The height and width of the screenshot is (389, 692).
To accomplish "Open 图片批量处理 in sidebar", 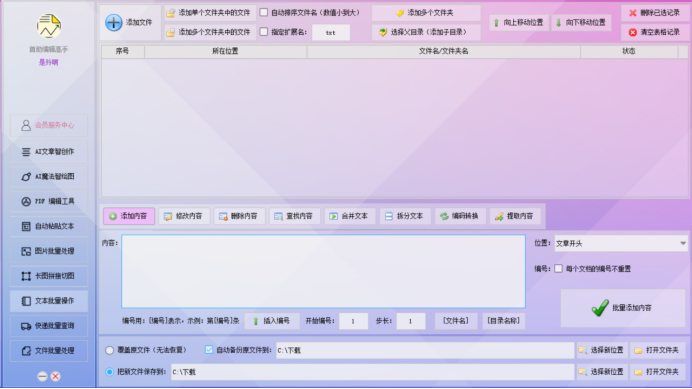I will 49,251.
